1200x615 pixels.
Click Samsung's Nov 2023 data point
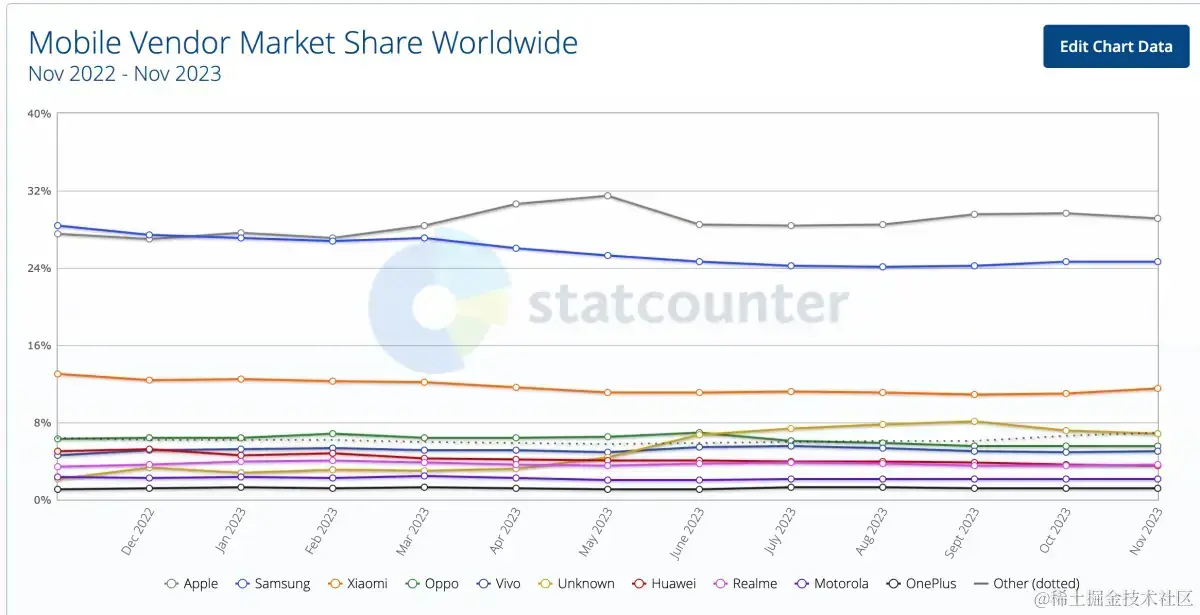click(1157, 262)
